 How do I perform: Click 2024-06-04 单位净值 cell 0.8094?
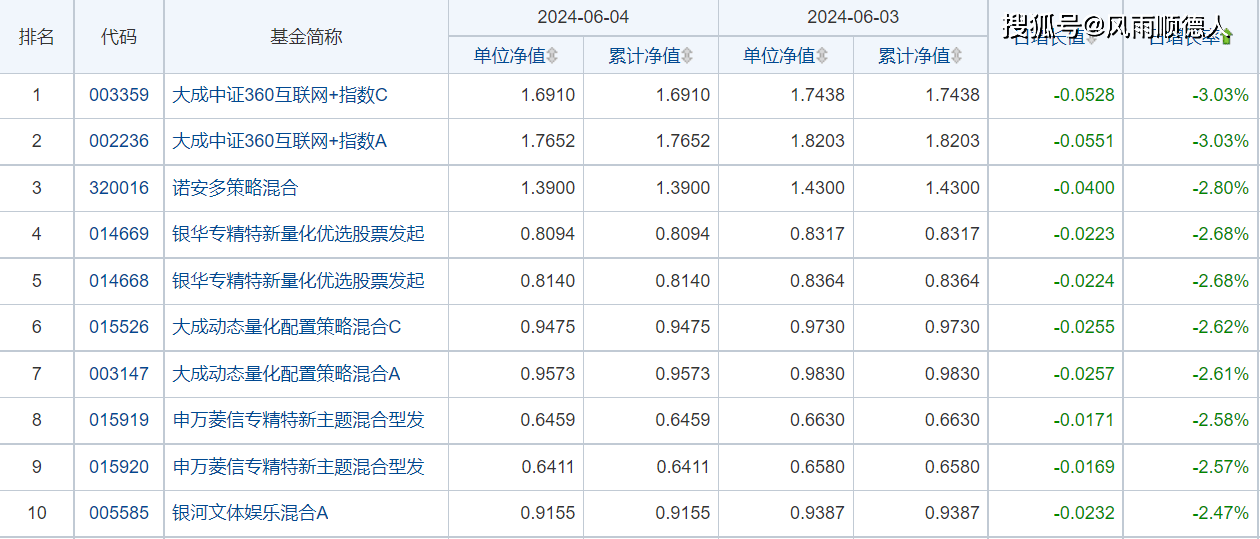548,234
